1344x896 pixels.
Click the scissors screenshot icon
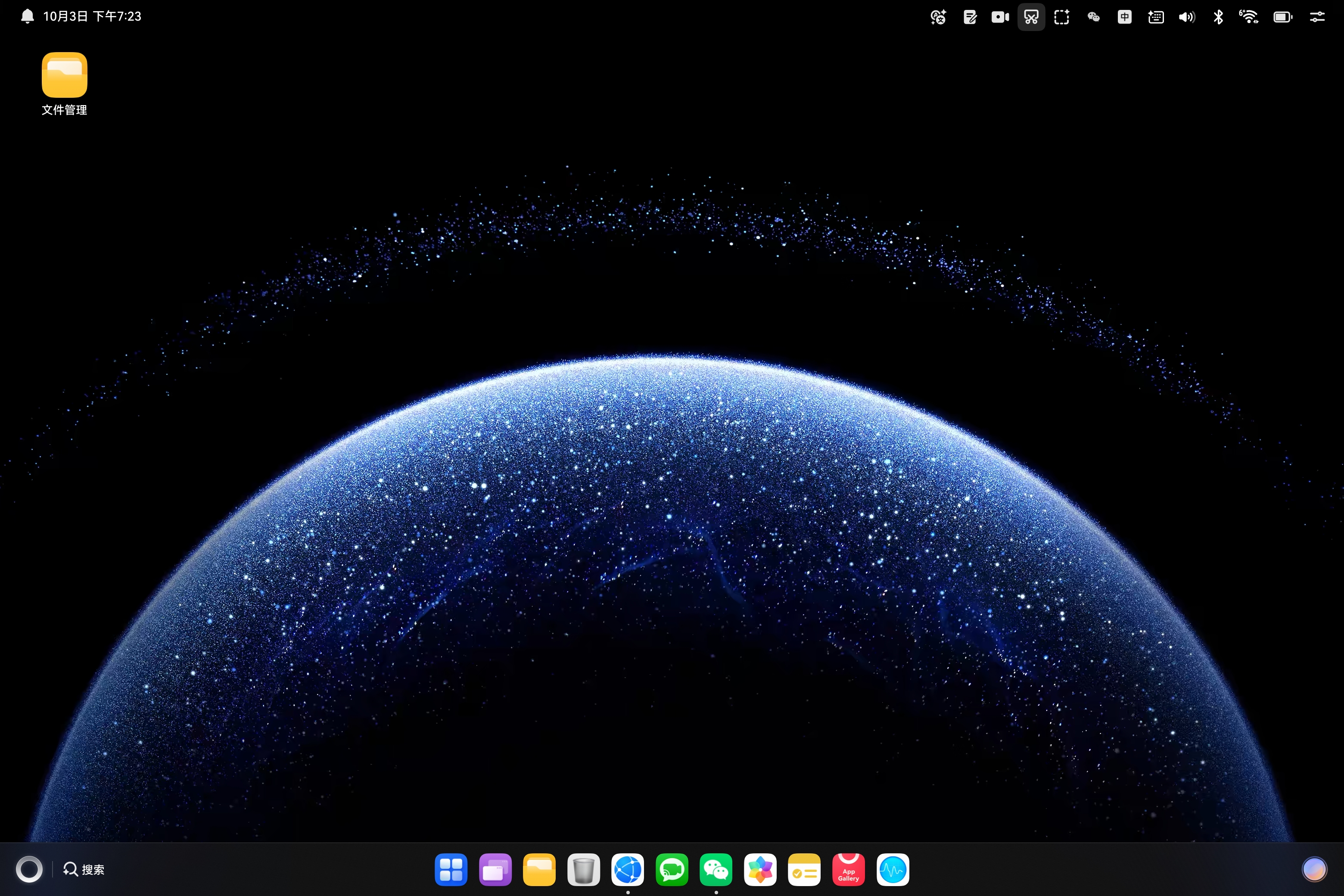[1031, 17]
